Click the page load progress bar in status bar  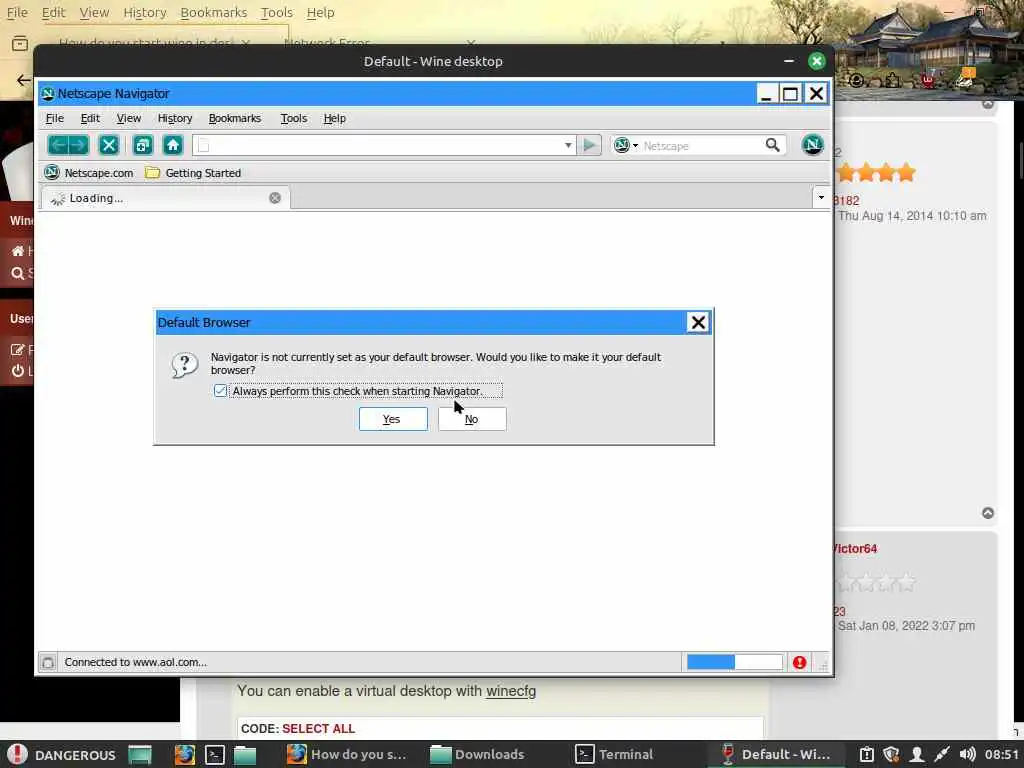(x=734, y=663)
